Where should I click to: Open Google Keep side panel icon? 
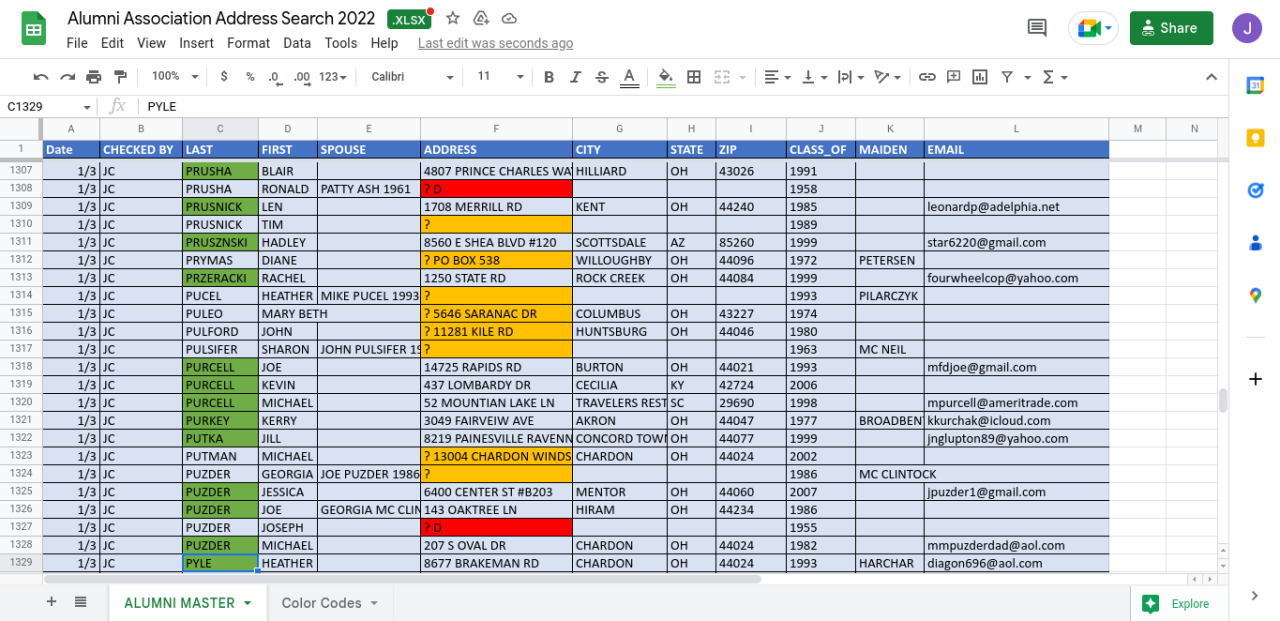tap(1256, 138)
